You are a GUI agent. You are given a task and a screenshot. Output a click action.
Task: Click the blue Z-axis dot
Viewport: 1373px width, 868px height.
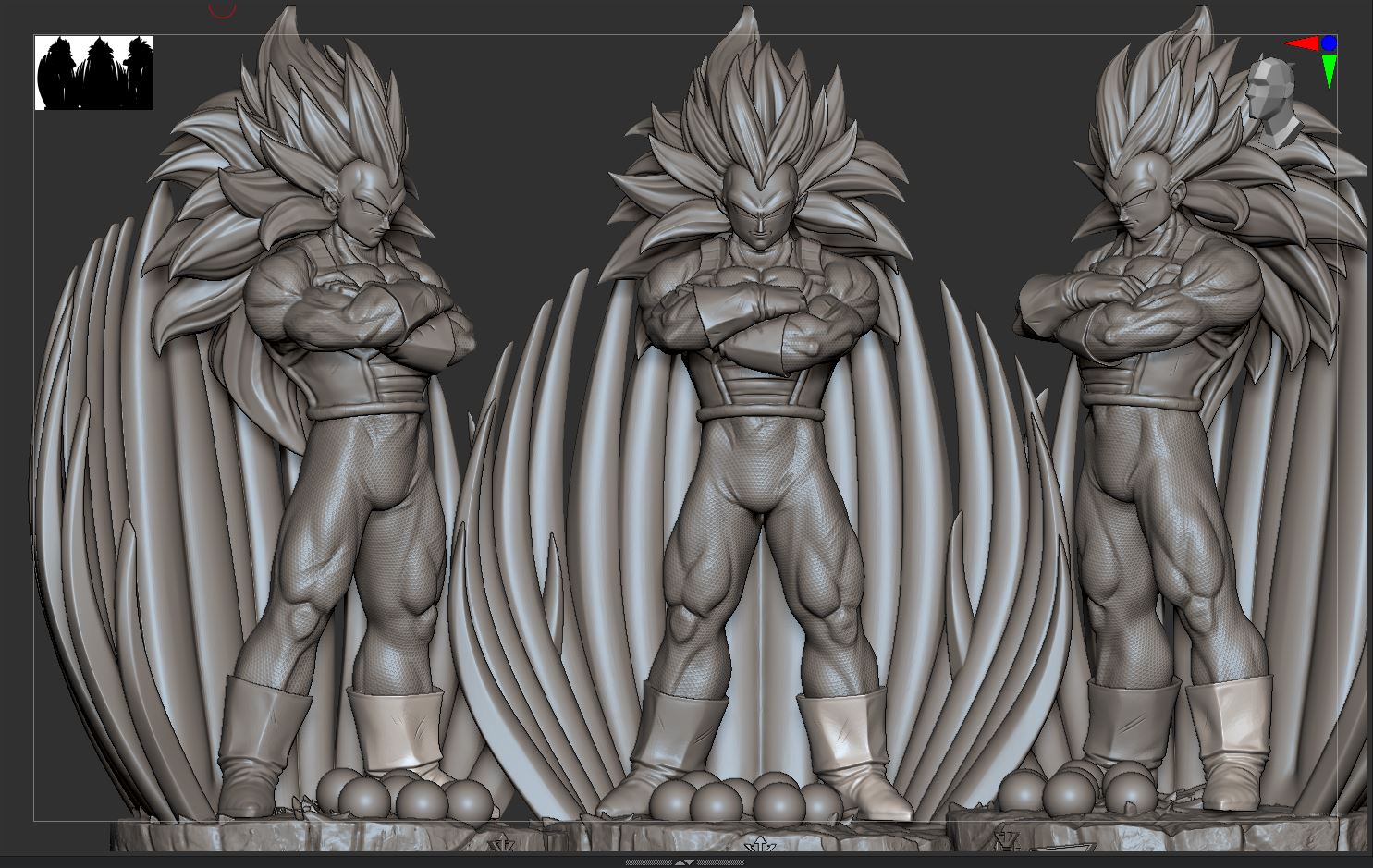[x=1330, y=43]
